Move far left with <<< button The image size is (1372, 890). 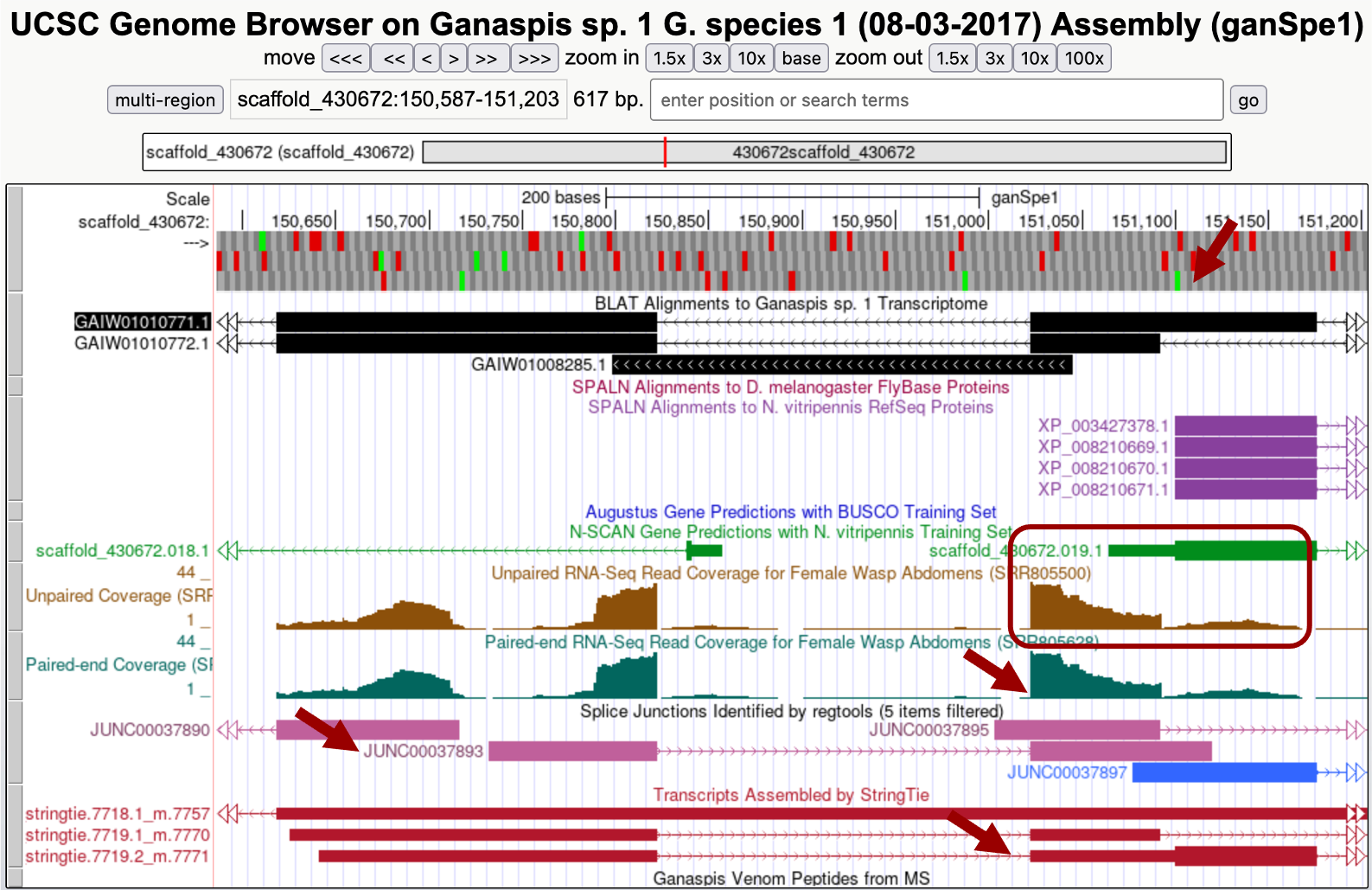[346, 59]
